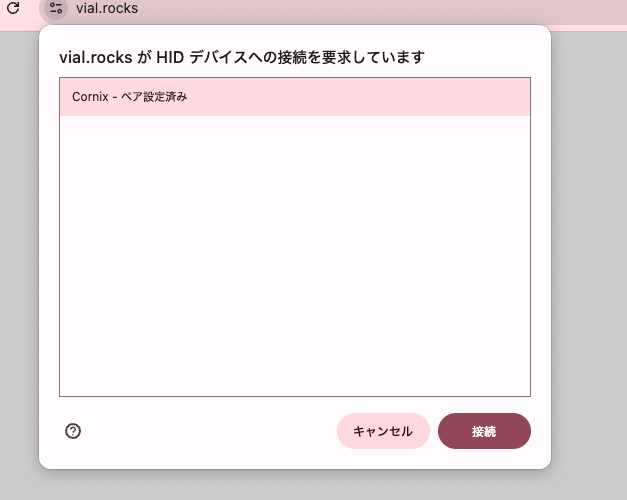The width and height of the screenshot is (627, 500).
Task: Click the ペア設定済み paired label
Action: click(x=154, y=97)
